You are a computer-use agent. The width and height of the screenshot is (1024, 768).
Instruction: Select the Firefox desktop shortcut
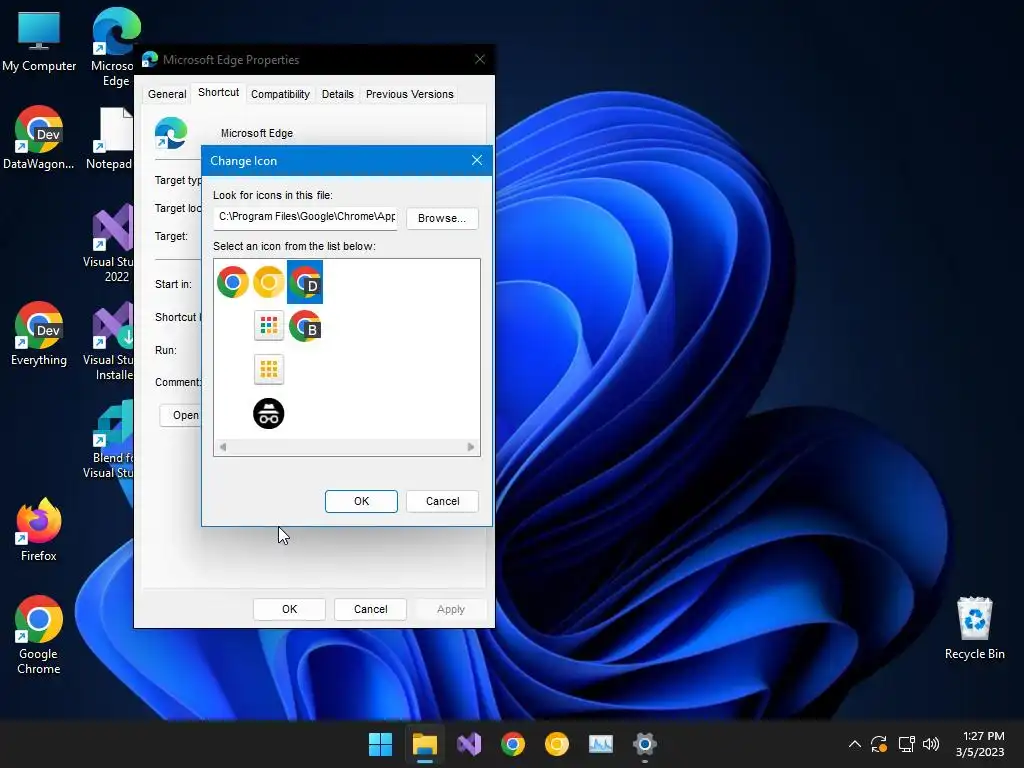39,529
